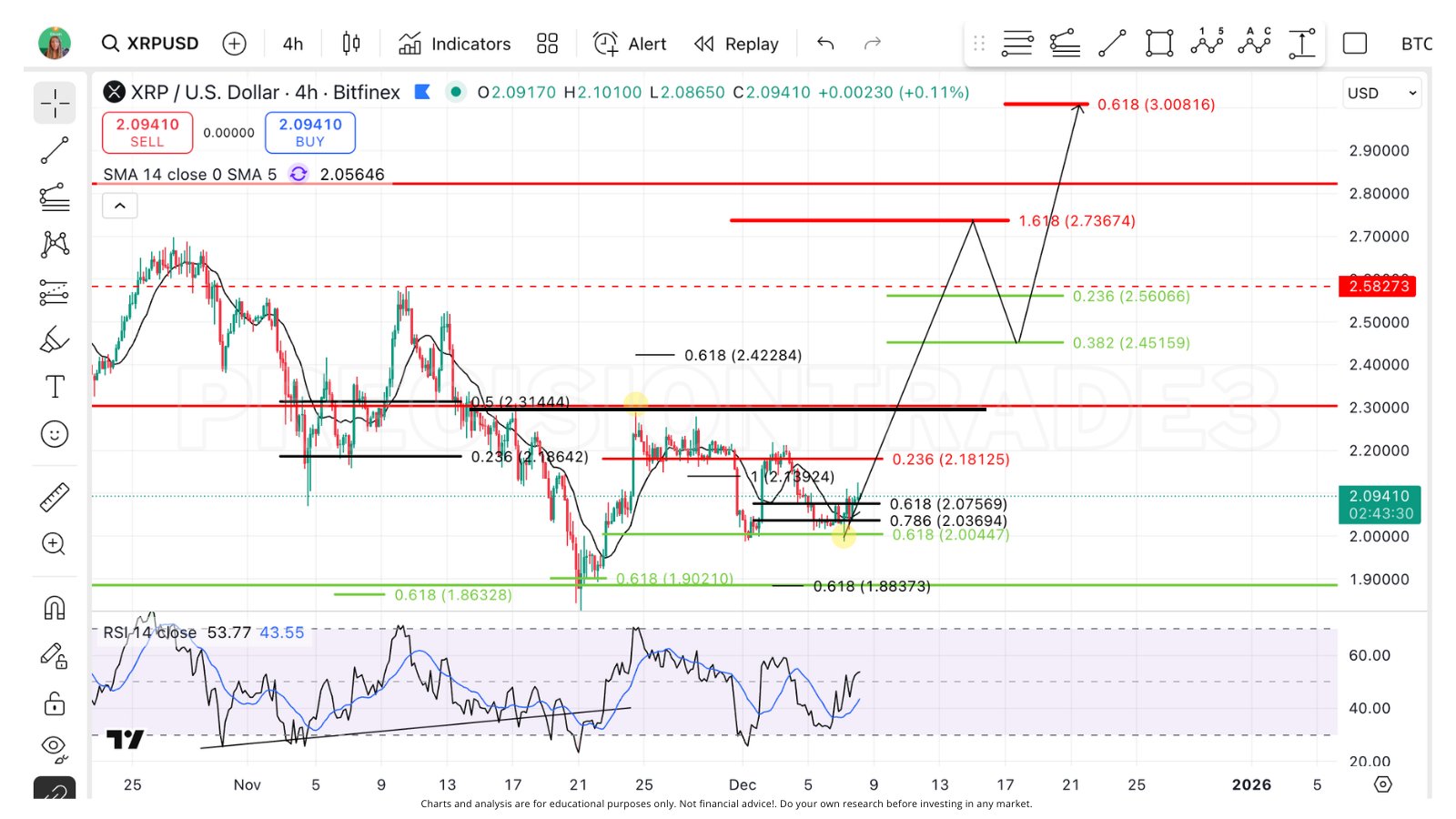Open the USD currency dropdown
The width and height of the screenshot is (1456, 819).
1380,93
